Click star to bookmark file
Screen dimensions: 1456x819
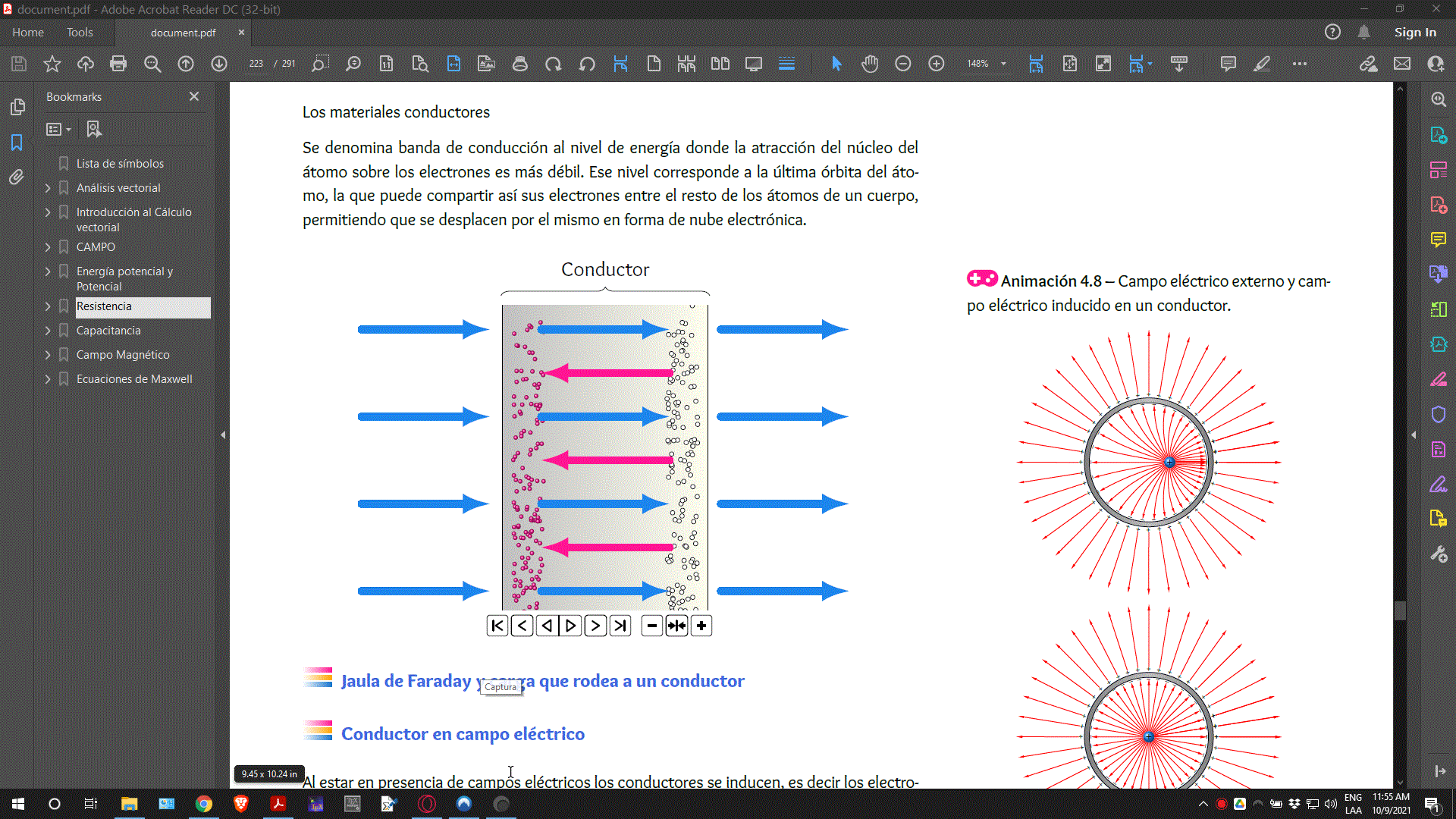[52, 64]
